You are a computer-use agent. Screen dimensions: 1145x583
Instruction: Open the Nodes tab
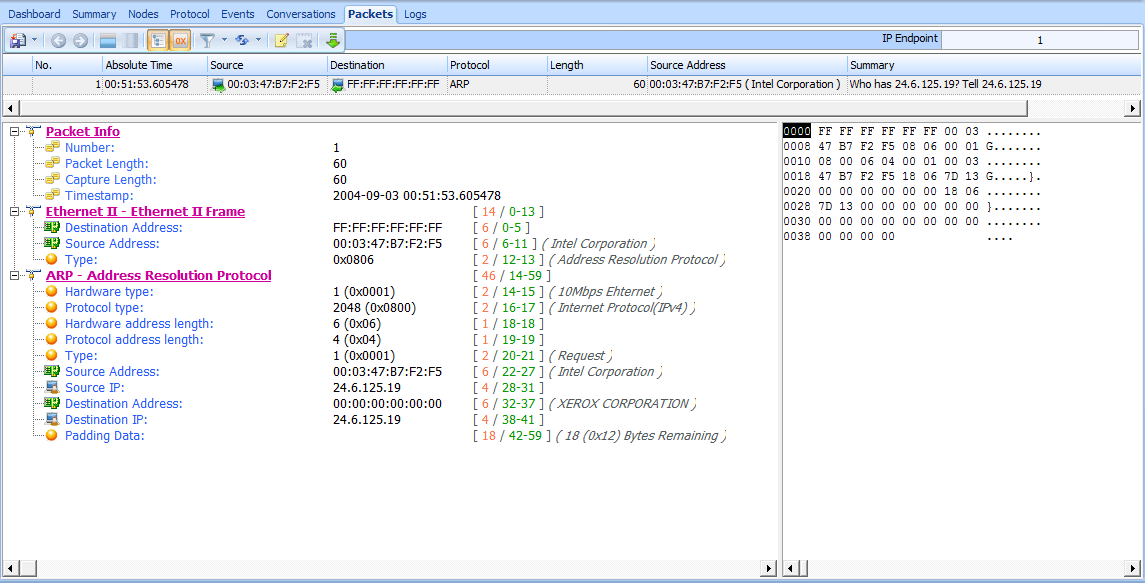coord(143,14)
